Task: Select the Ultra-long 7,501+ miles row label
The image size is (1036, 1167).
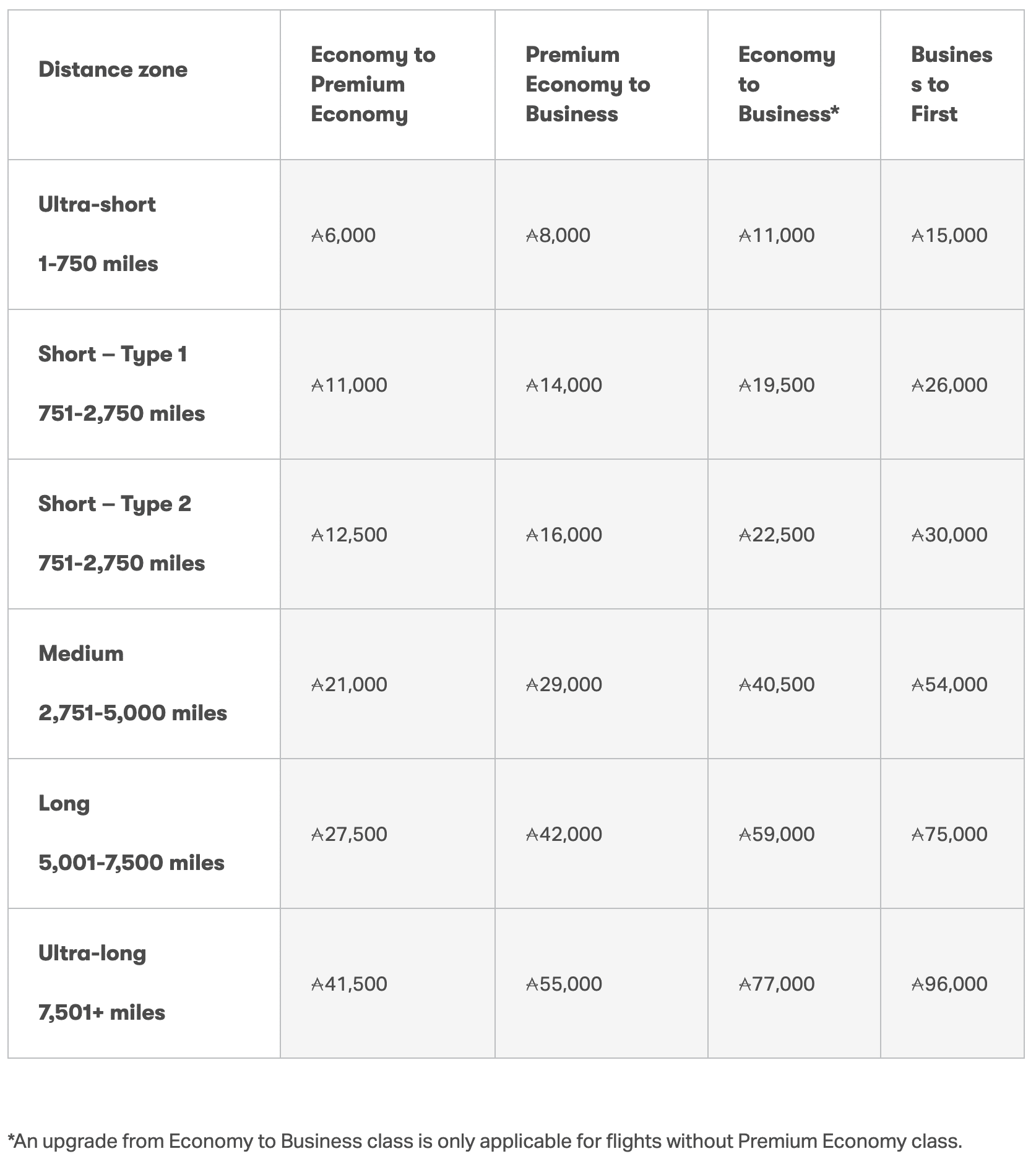Action: click(101, 983)
